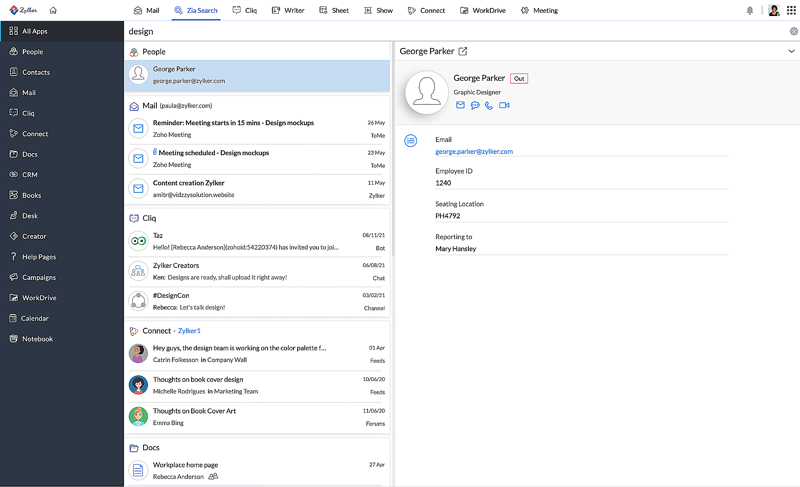Filter search by CRM in sidebar

(62, 174)
